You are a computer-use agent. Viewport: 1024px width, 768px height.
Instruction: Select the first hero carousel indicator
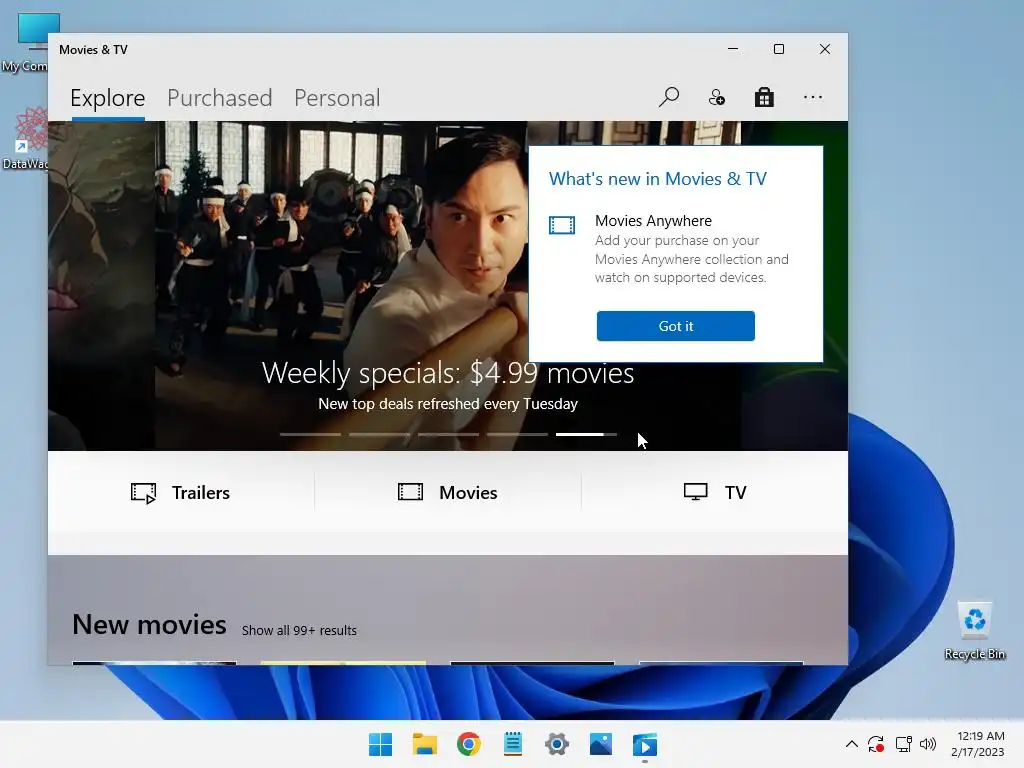click(x=310, y=434)
